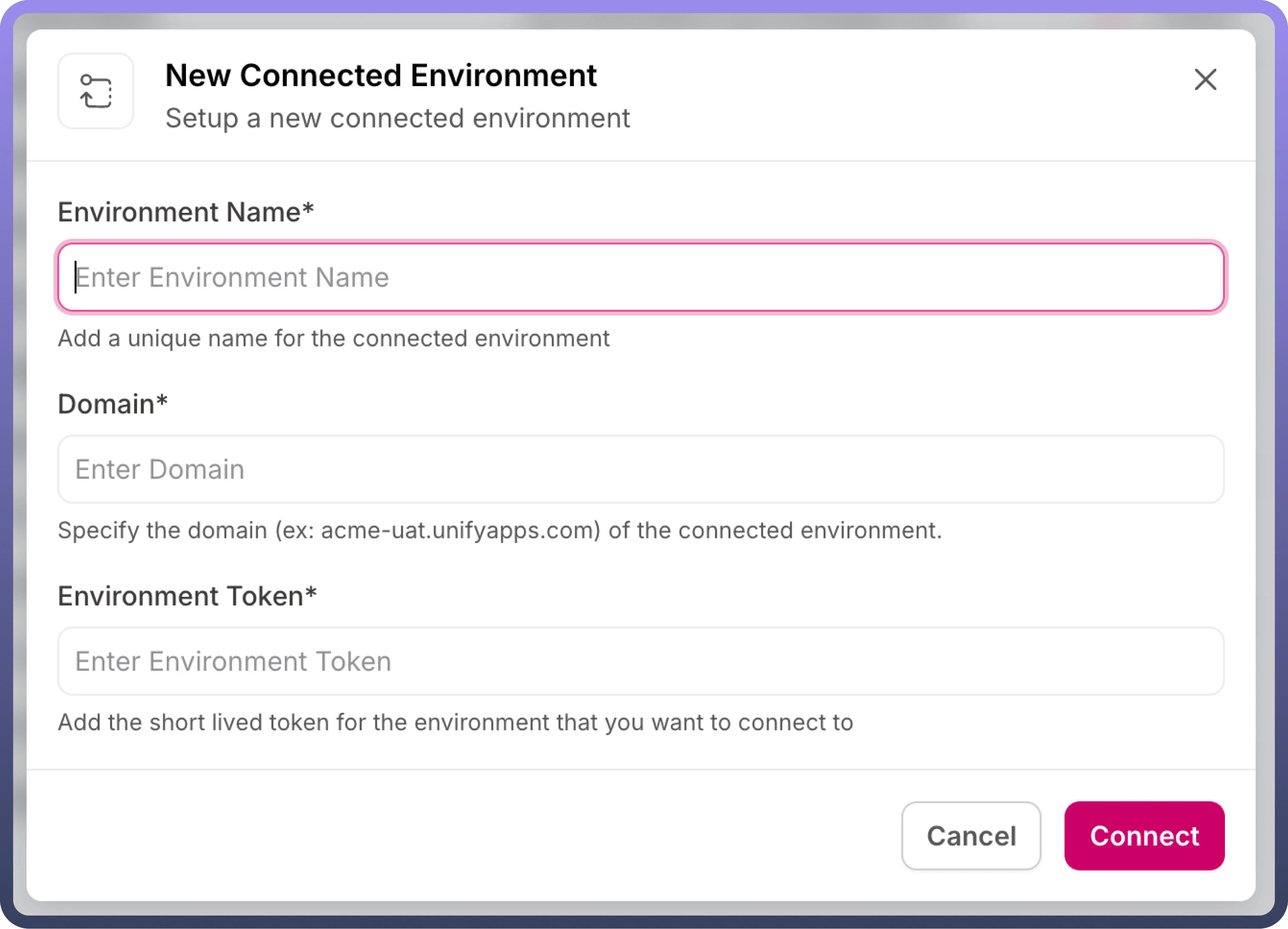Click the New Connected Environment title
1288x929 pixels.
pos(380,76)
